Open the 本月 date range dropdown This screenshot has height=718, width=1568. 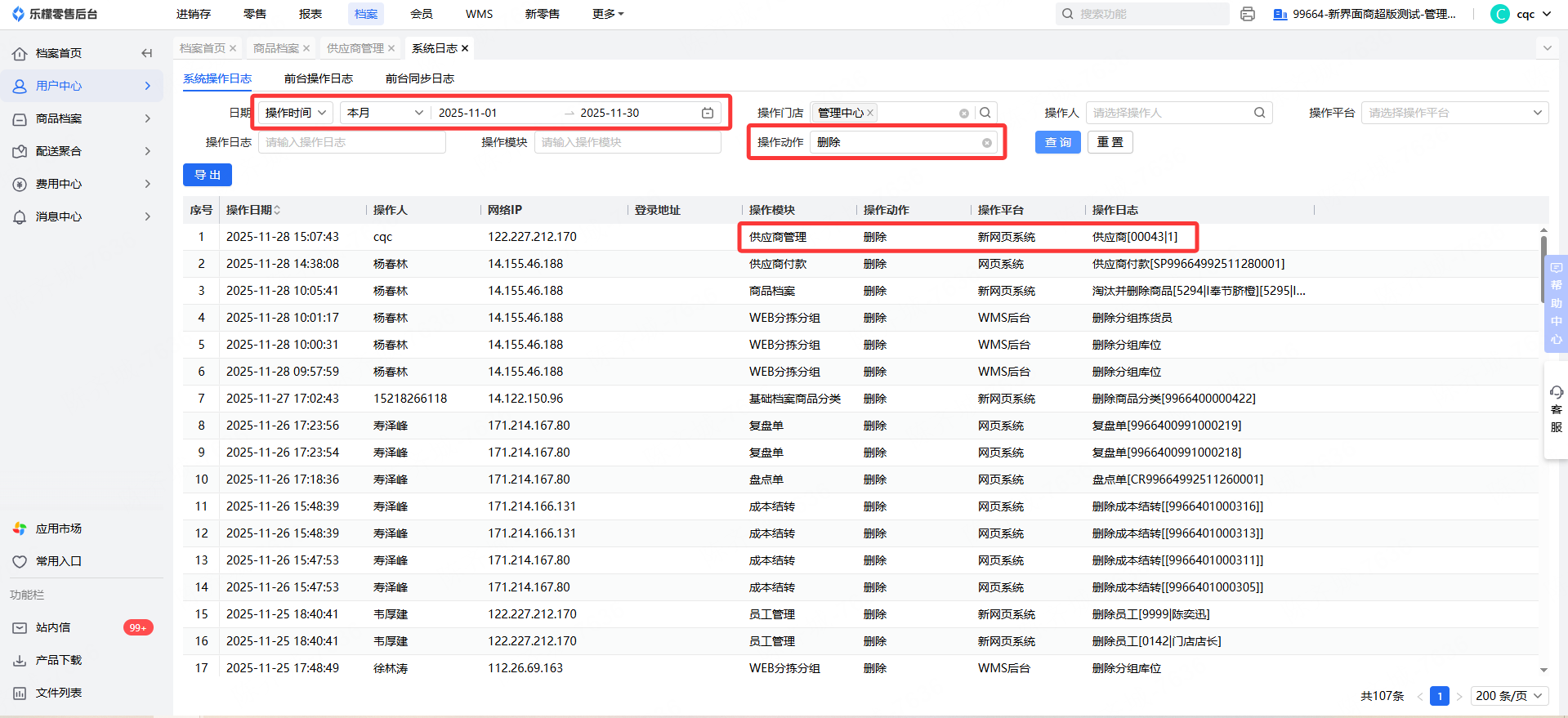pyautogui.click(x=385, y=113)
